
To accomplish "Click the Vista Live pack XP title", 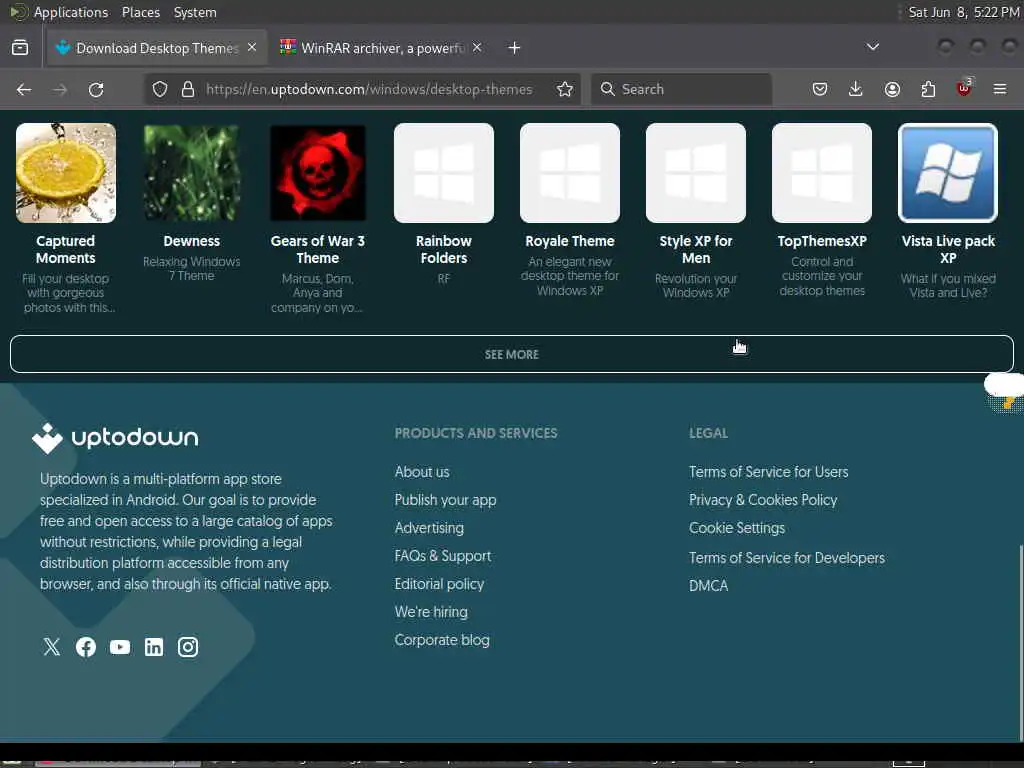I will (948, 249).
